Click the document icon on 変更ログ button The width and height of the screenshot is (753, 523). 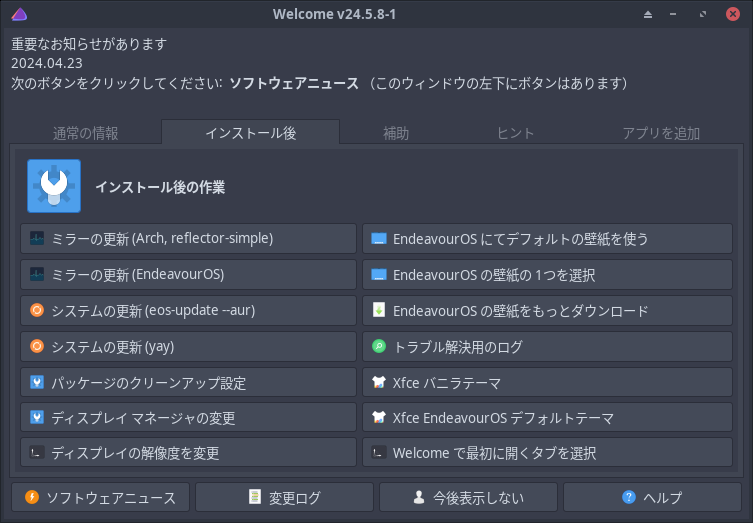[255, 497]
